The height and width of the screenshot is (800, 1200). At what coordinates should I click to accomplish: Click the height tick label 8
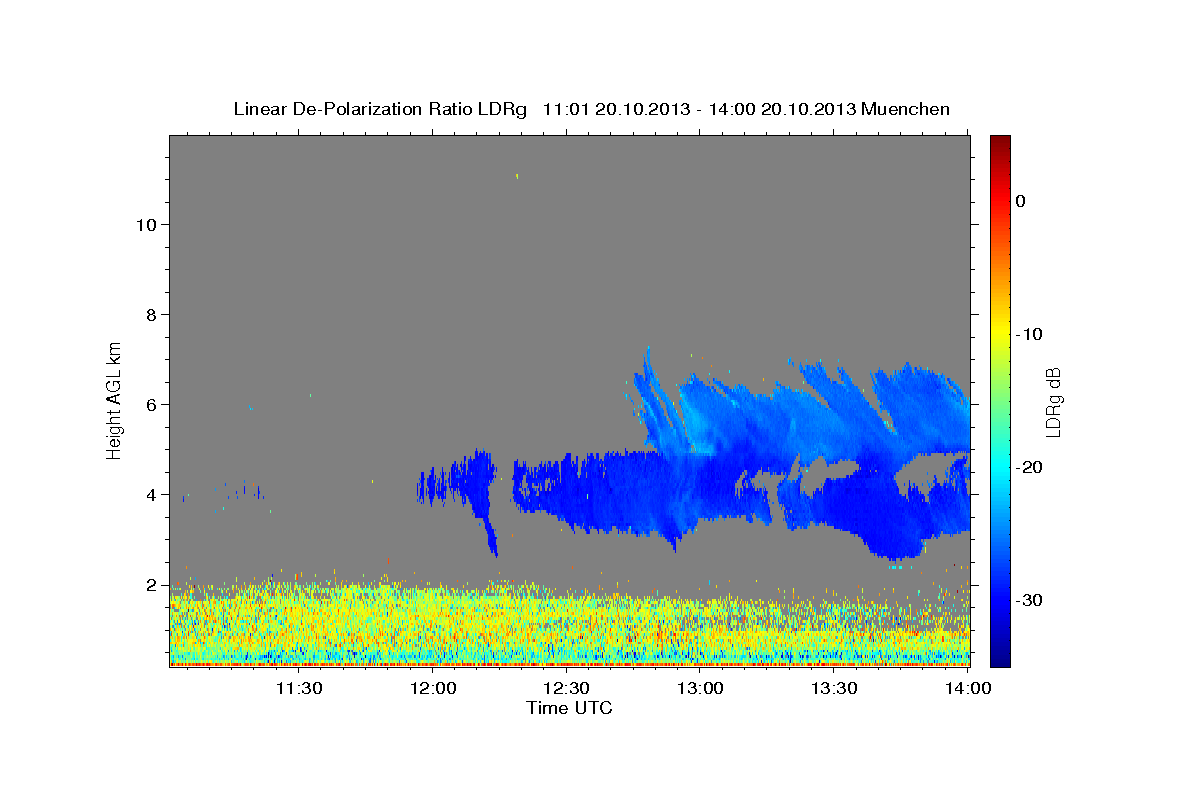coord(150,314)
